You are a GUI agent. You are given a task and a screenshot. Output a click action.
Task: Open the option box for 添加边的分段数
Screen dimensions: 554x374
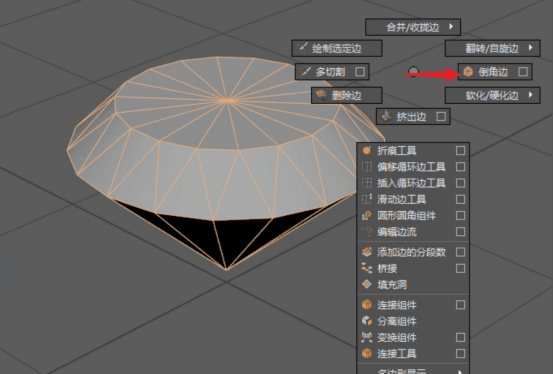pos(460,252)
